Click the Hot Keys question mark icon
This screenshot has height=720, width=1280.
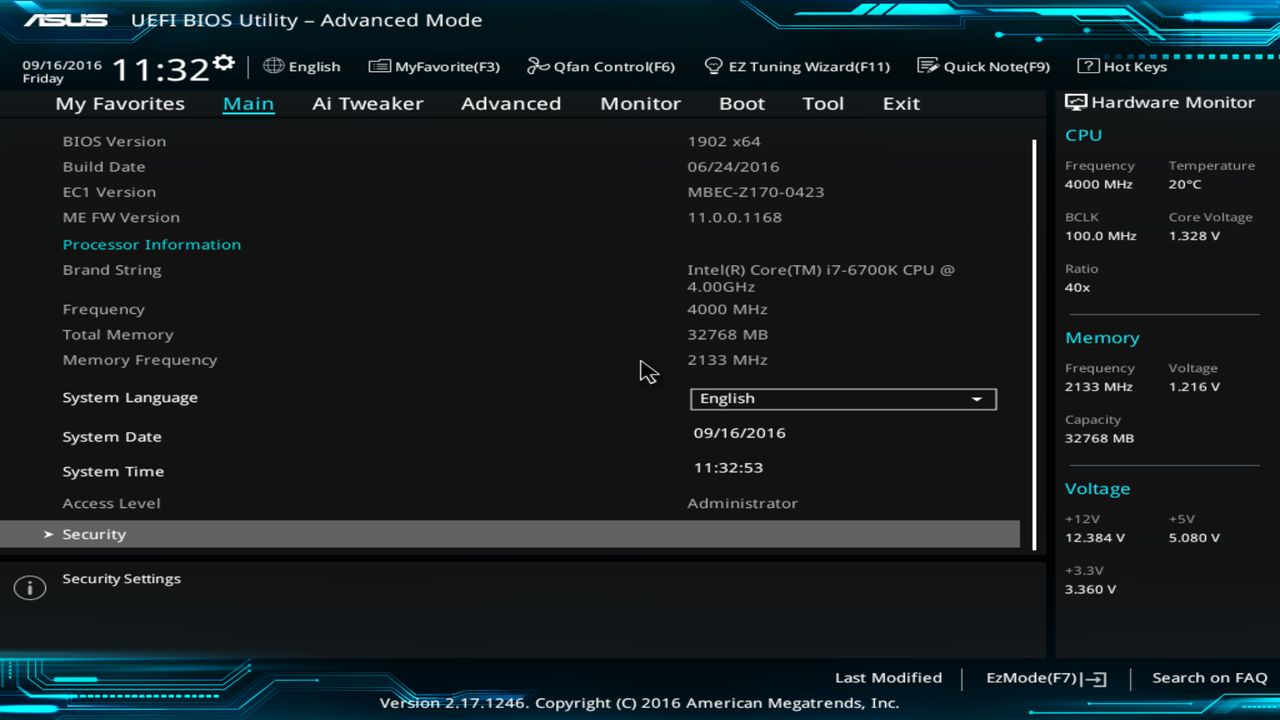pyautogui.click(x=1088, y=66)
